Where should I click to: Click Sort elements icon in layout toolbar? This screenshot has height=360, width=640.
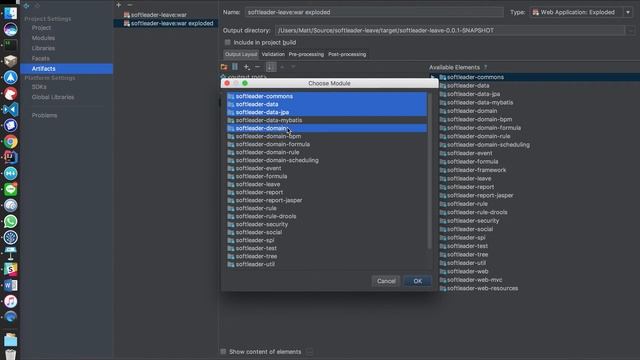coord(271,67)
